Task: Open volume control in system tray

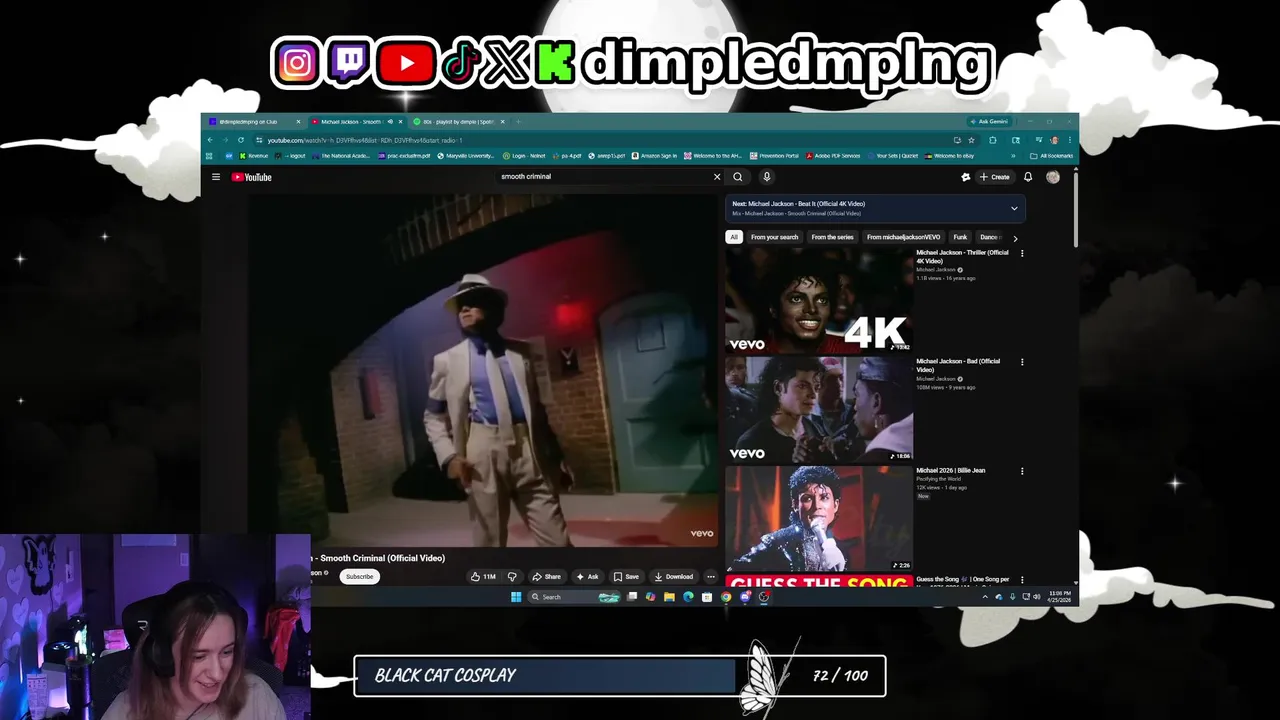Action: pos(1036,597)
